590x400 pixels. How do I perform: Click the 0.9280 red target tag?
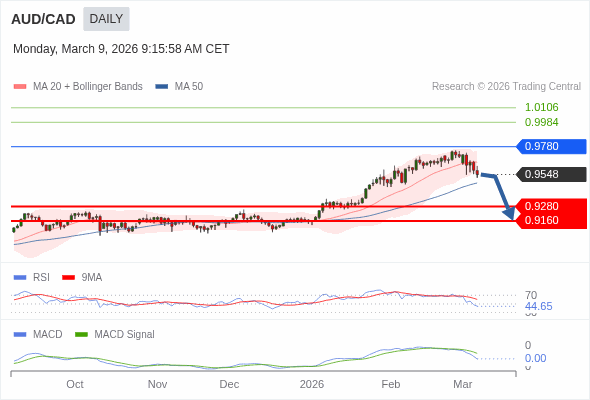[552, 206]
